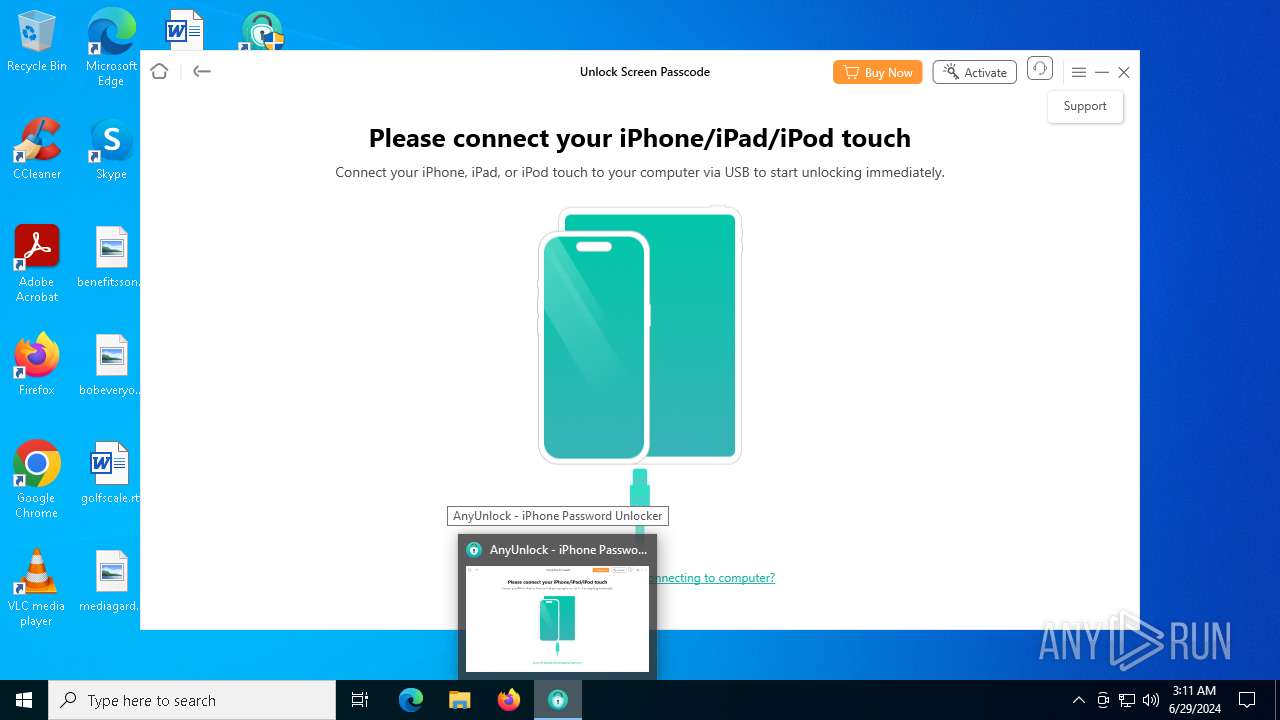Select the benefitsson image file on desktop

pos(111,257)
